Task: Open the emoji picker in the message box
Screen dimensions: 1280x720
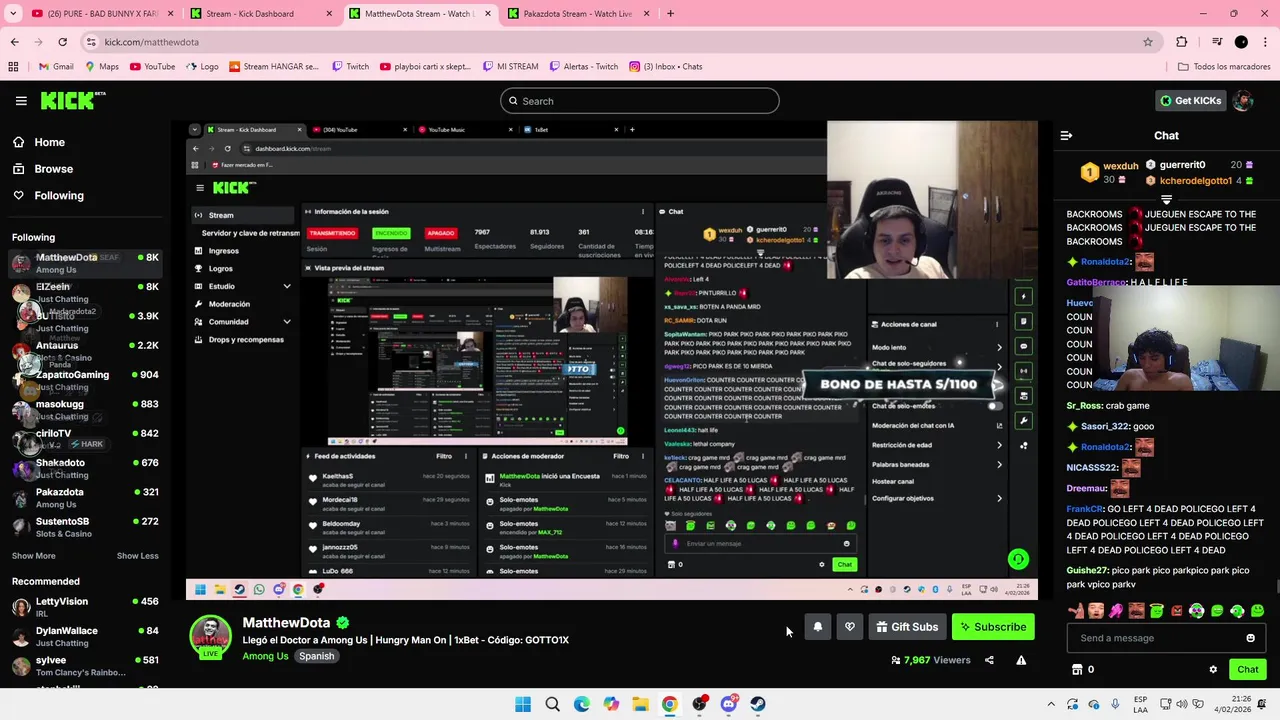Action: [x=1250, y=638]
